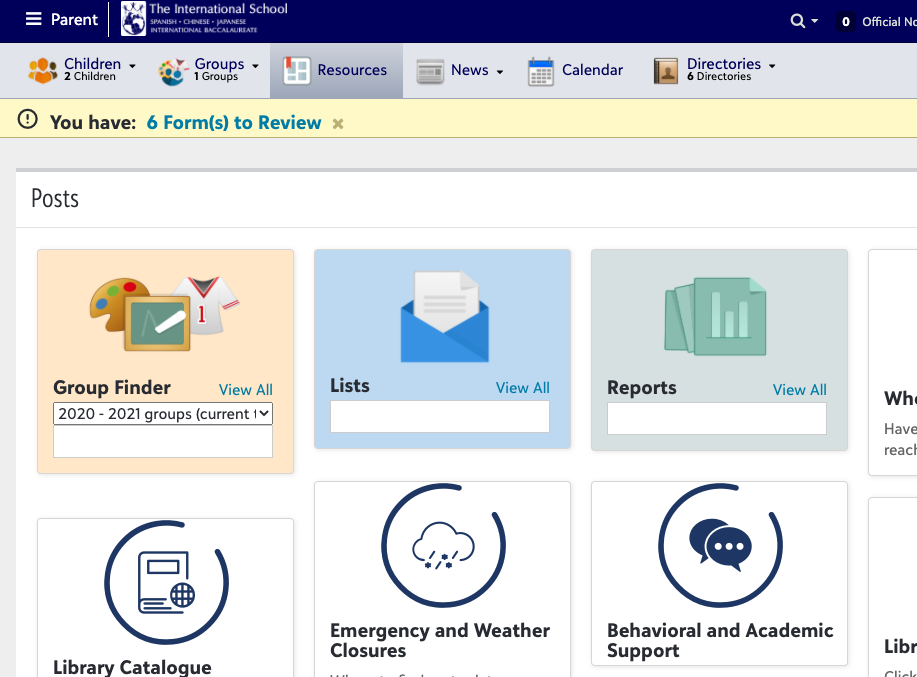The height and width of the screenshot is (677, 917).
Task: Open the Library Catalogue book icon
Action: point(166,583)
